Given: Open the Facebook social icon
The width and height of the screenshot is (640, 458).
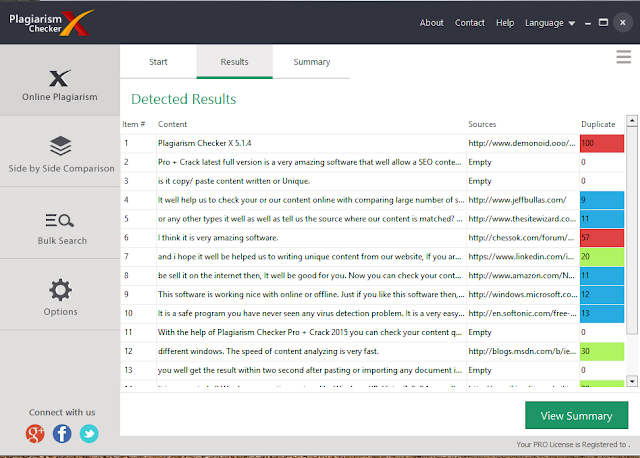Looking at the screenshot, I should click(x=62, y=434).
